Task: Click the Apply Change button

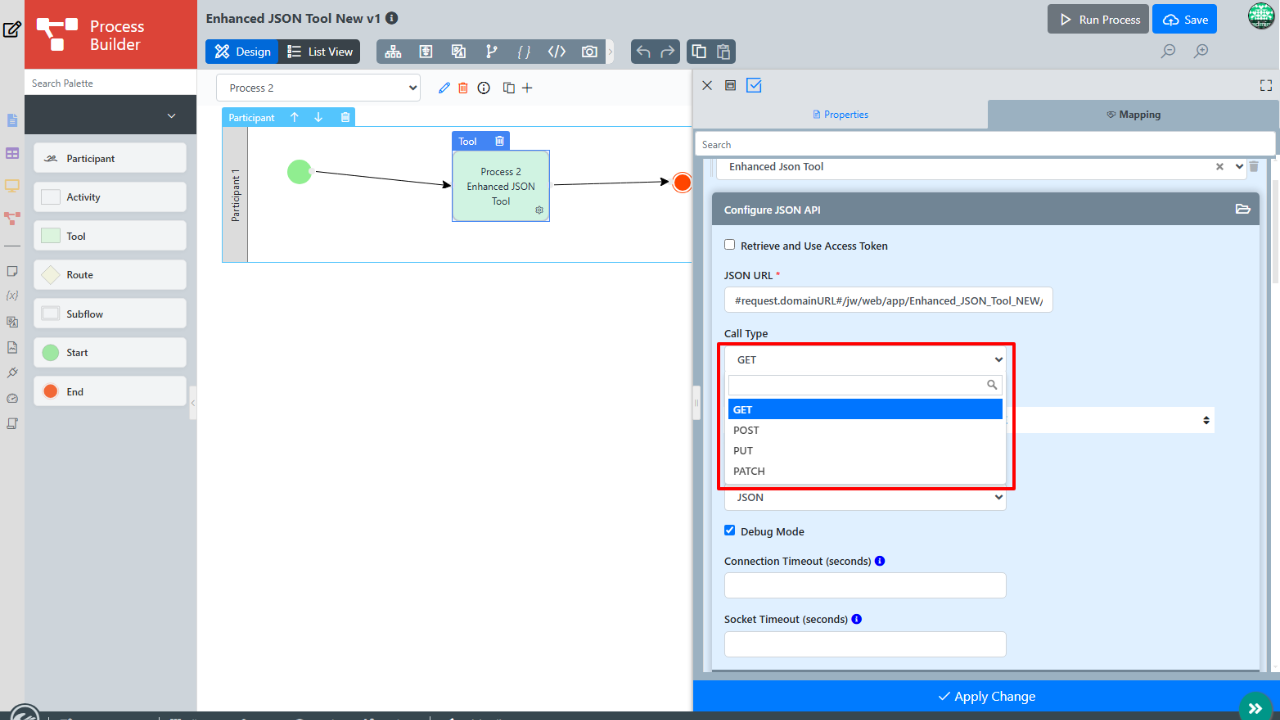Action: (x=986, y=696)
